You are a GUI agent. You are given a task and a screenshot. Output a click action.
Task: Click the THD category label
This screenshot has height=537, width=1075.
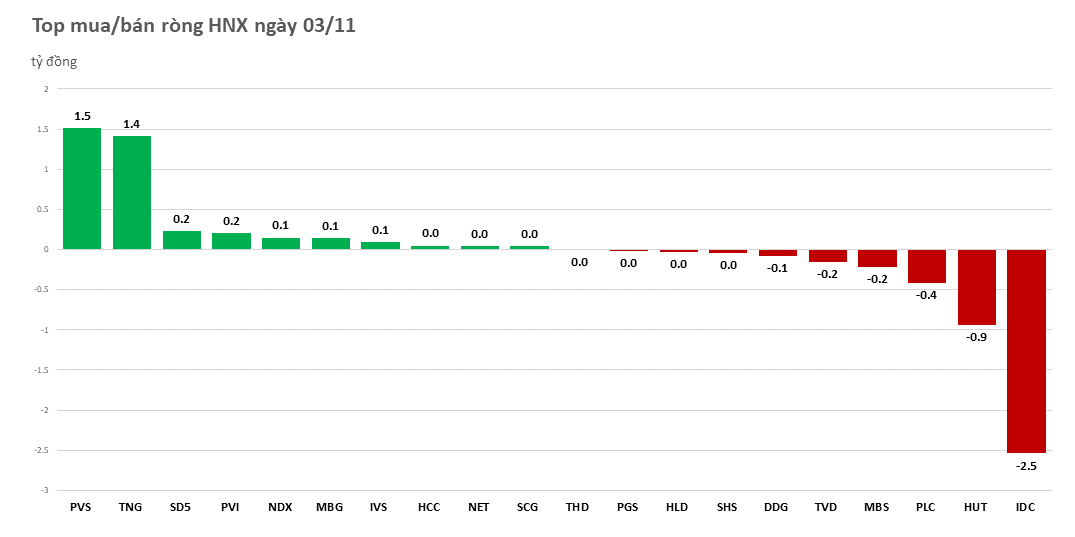click(x=578, y=507)
